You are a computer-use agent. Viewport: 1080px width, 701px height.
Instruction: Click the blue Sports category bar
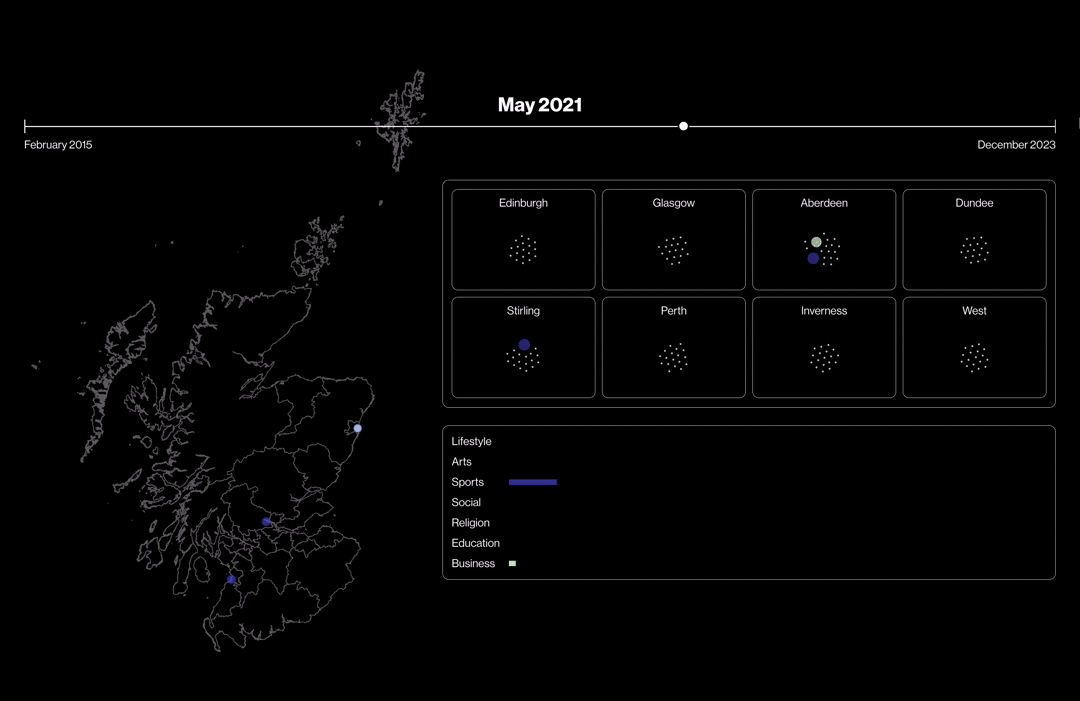pos(532,482)
